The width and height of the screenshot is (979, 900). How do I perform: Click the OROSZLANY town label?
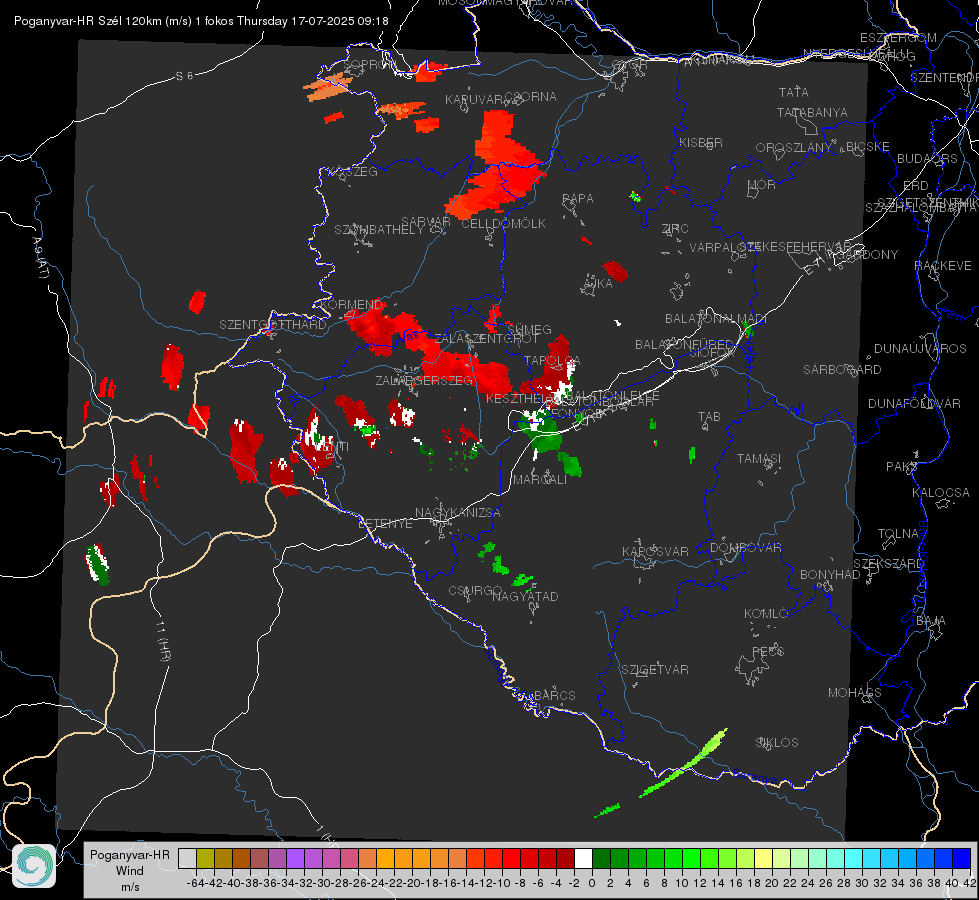(794, 147)
